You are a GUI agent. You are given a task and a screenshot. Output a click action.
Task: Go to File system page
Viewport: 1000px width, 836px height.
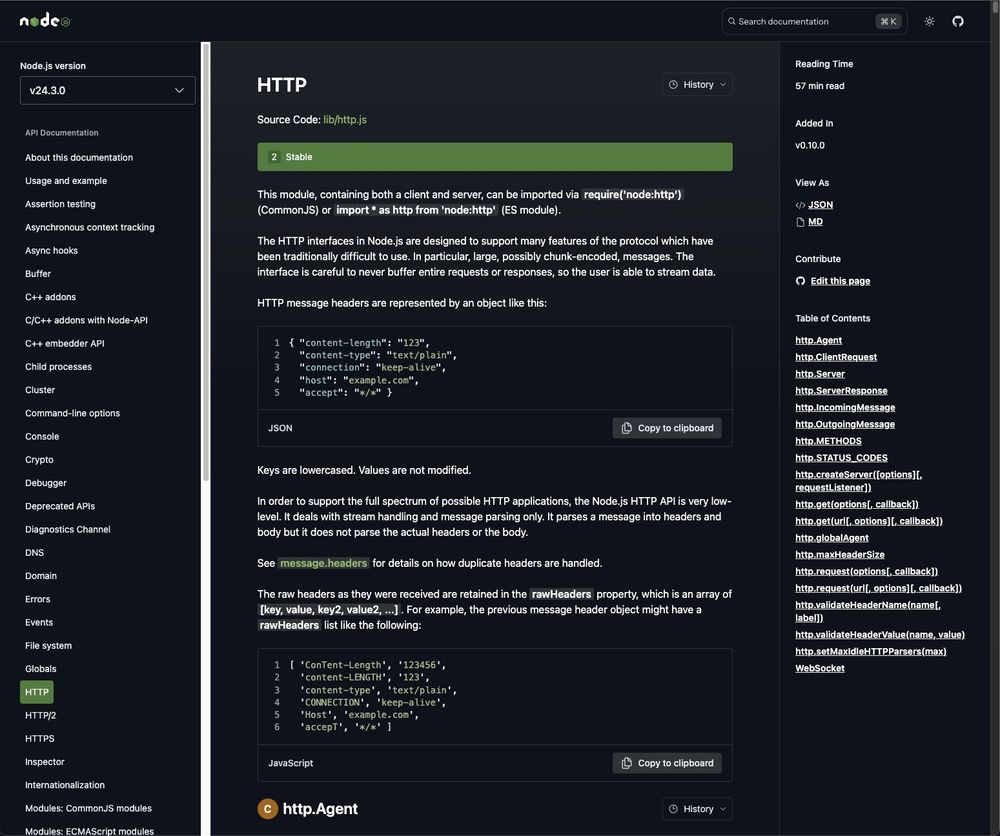[48, 645]
